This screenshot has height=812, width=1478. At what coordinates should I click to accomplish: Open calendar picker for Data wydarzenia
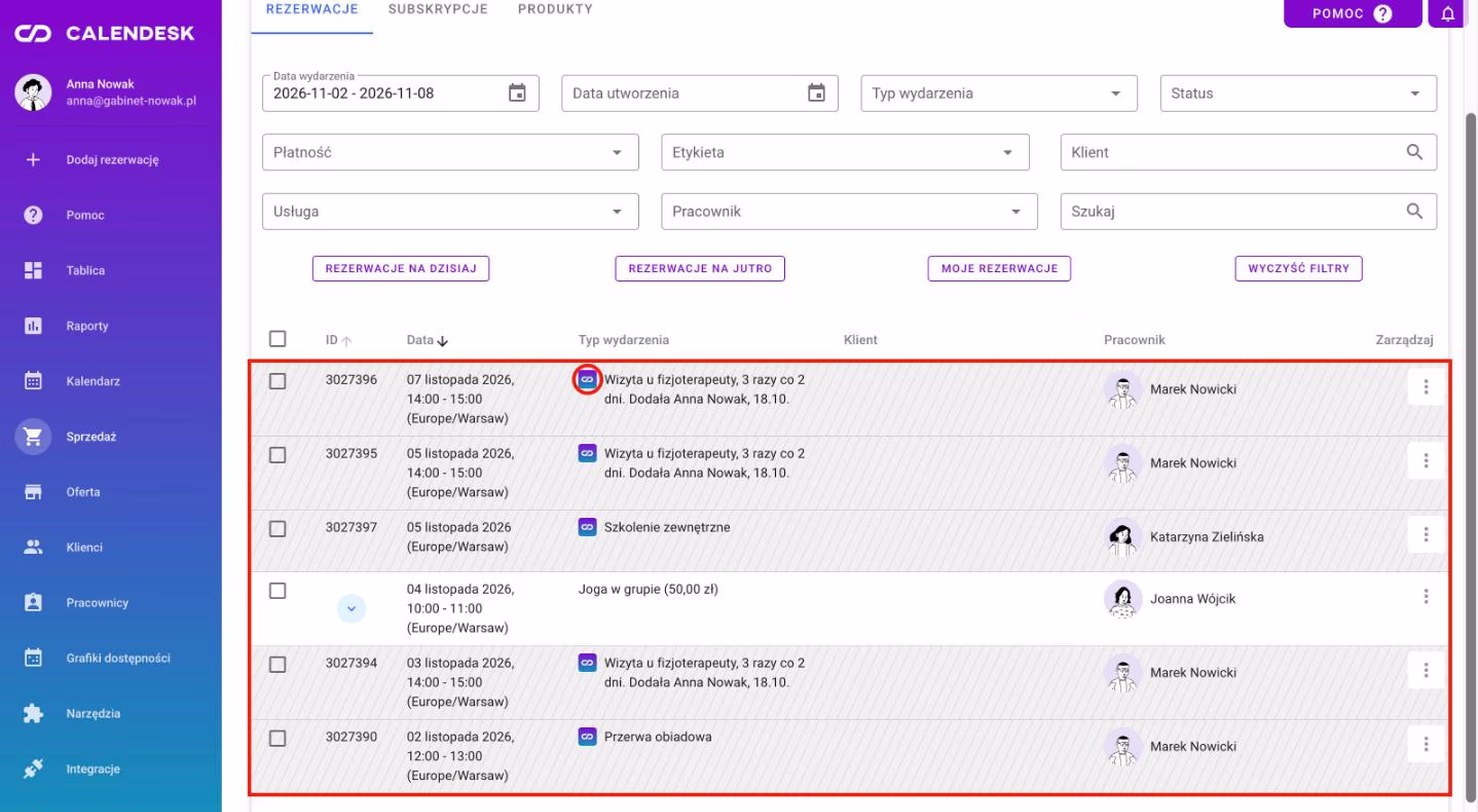point(517,93)
